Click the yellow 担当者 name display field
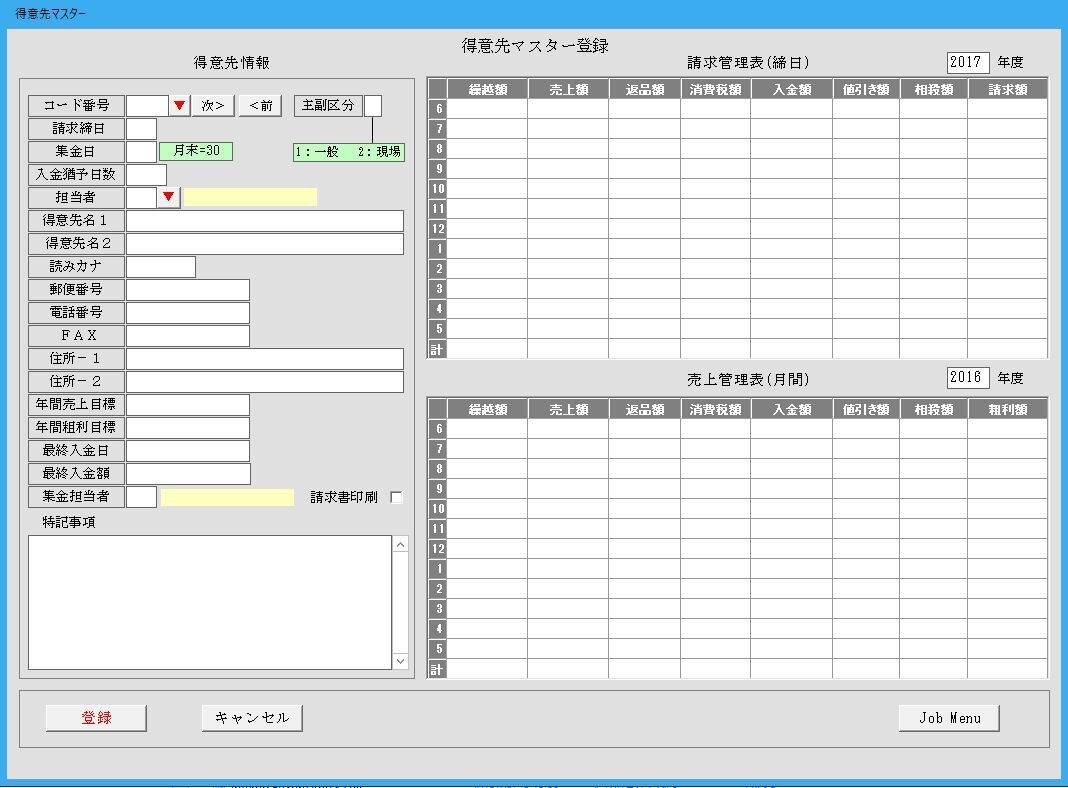1068x788 pixels. pos(250,198)
